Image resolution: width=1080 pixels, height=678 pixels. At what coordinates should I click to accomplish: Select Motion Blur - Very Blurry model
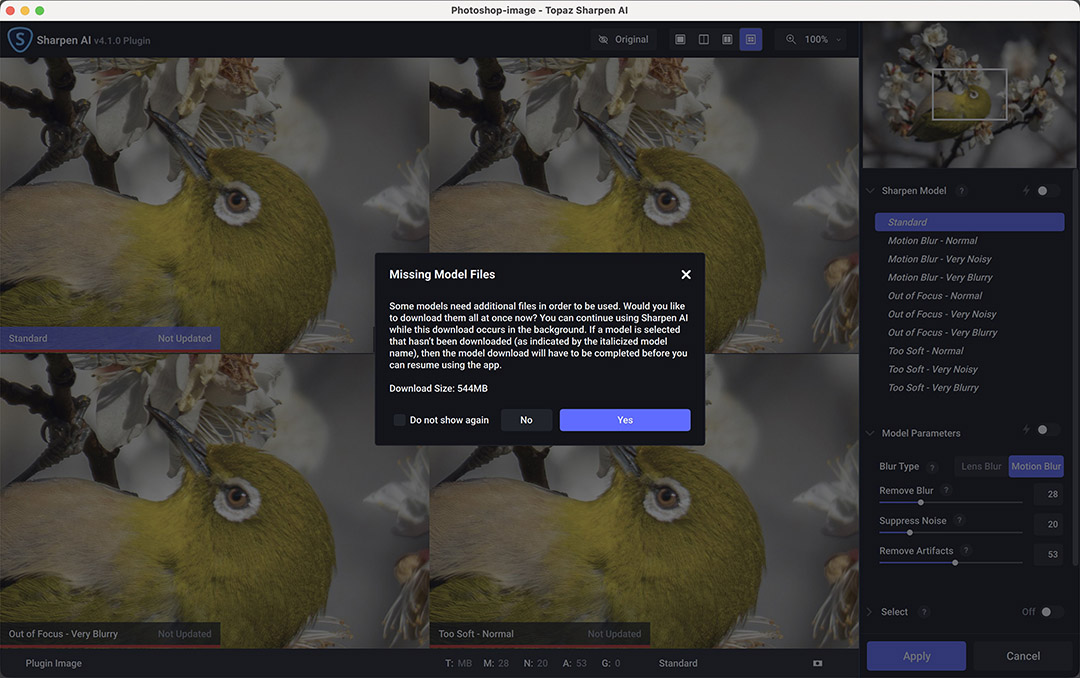point(969,277)
